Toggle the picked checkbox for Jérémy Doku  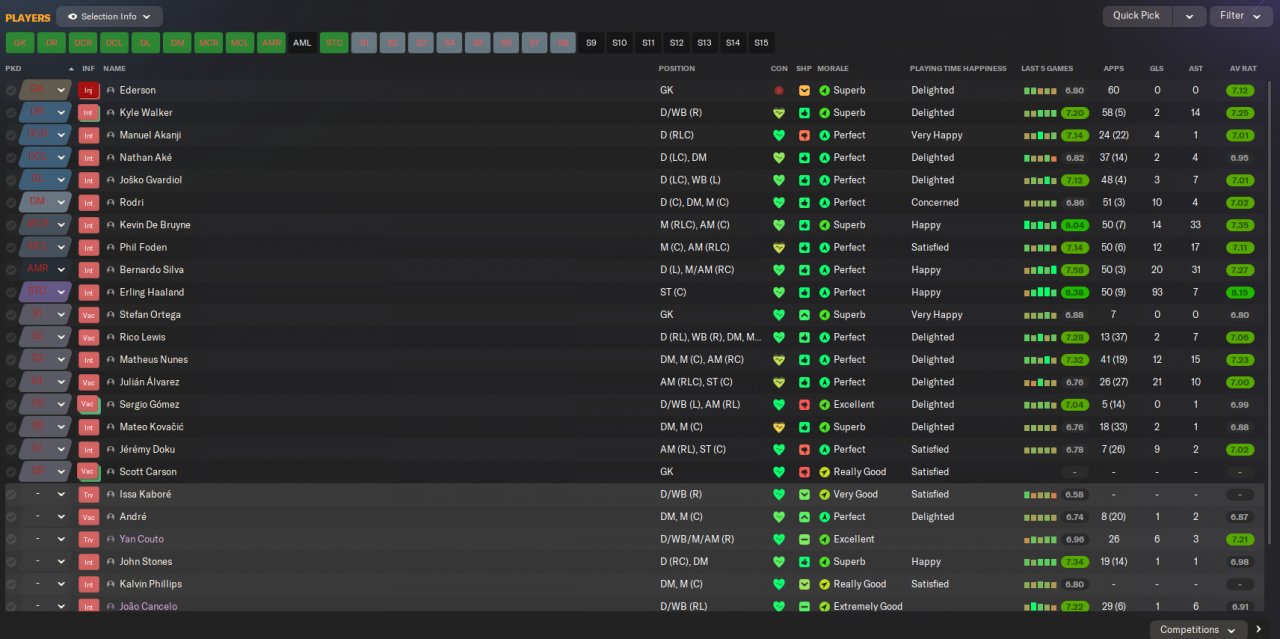[11, 450]
